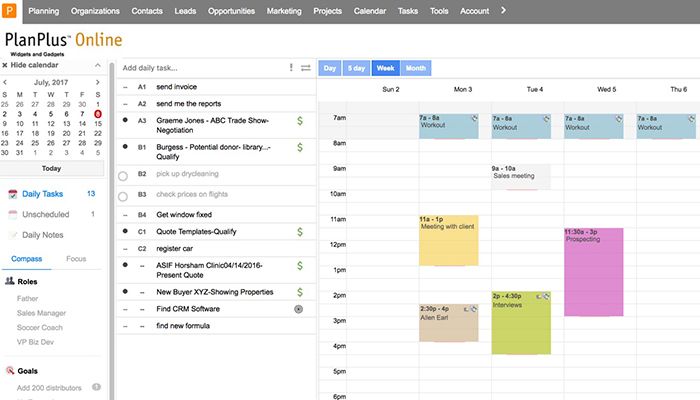
Task: Click the Today button under mini calendar
Action: (52, 168)
